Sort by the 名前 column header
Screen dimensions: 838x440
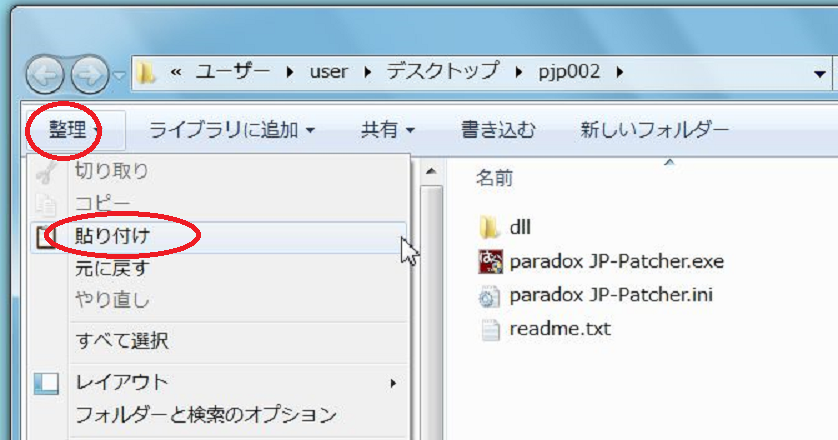click(494, 178)
